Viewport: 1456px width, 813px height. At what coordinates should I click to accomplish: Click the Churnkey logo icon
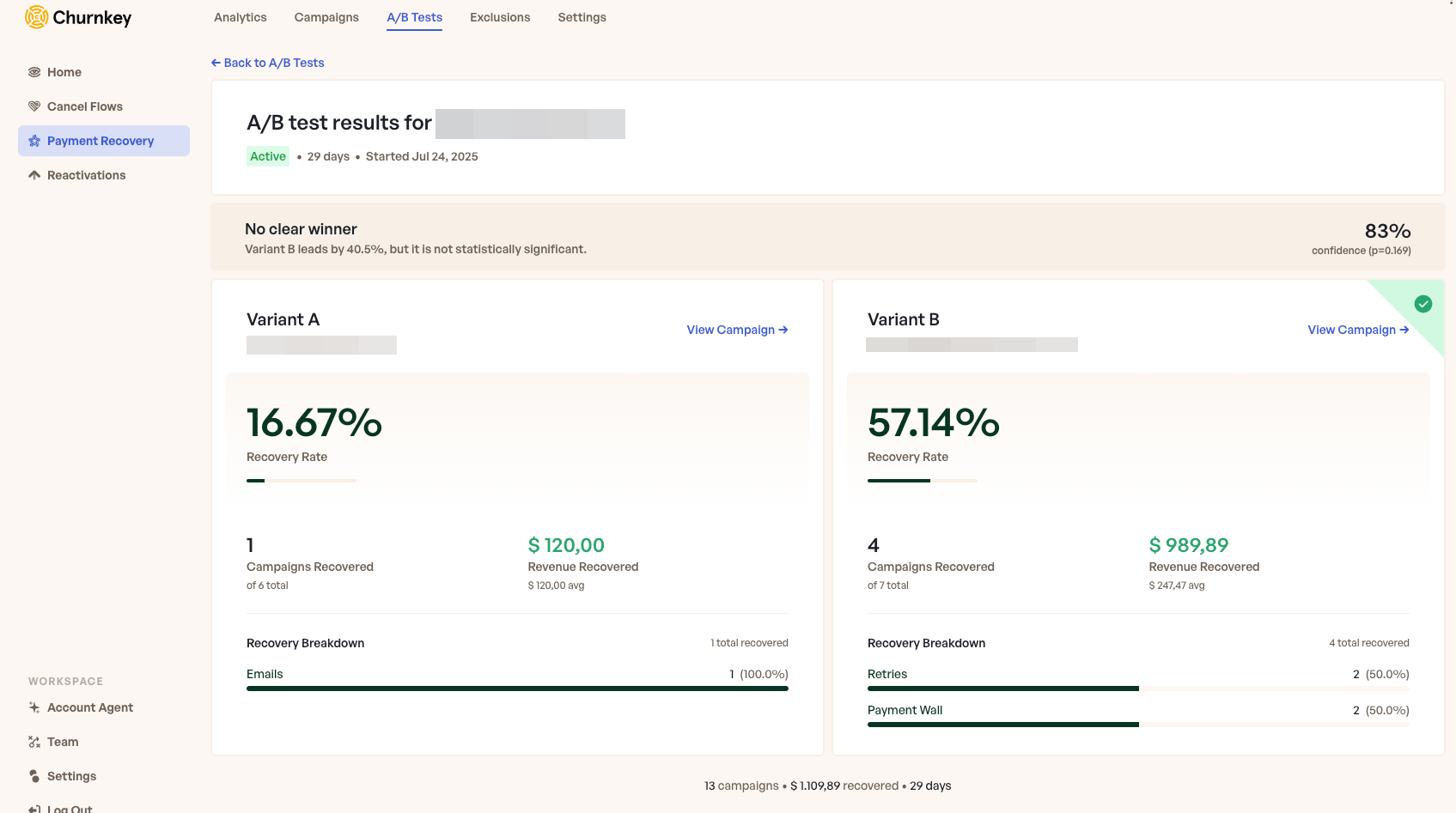pos(37,17)
